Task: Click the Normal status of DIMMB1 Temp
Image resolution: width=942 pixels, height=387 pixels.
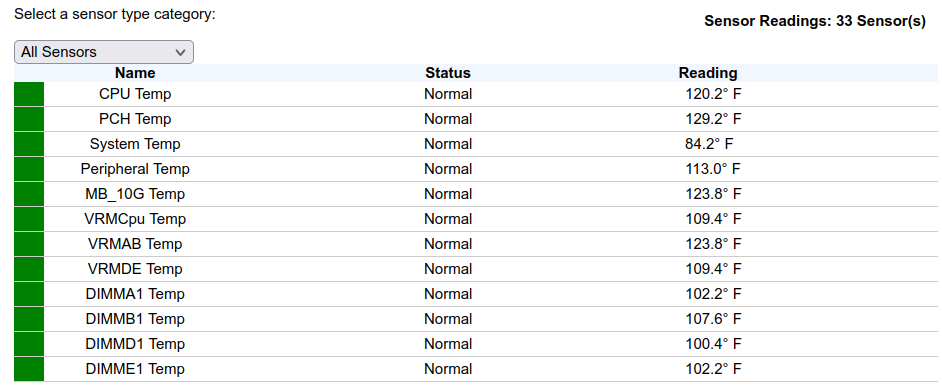Action: click(x=448, y=319)
